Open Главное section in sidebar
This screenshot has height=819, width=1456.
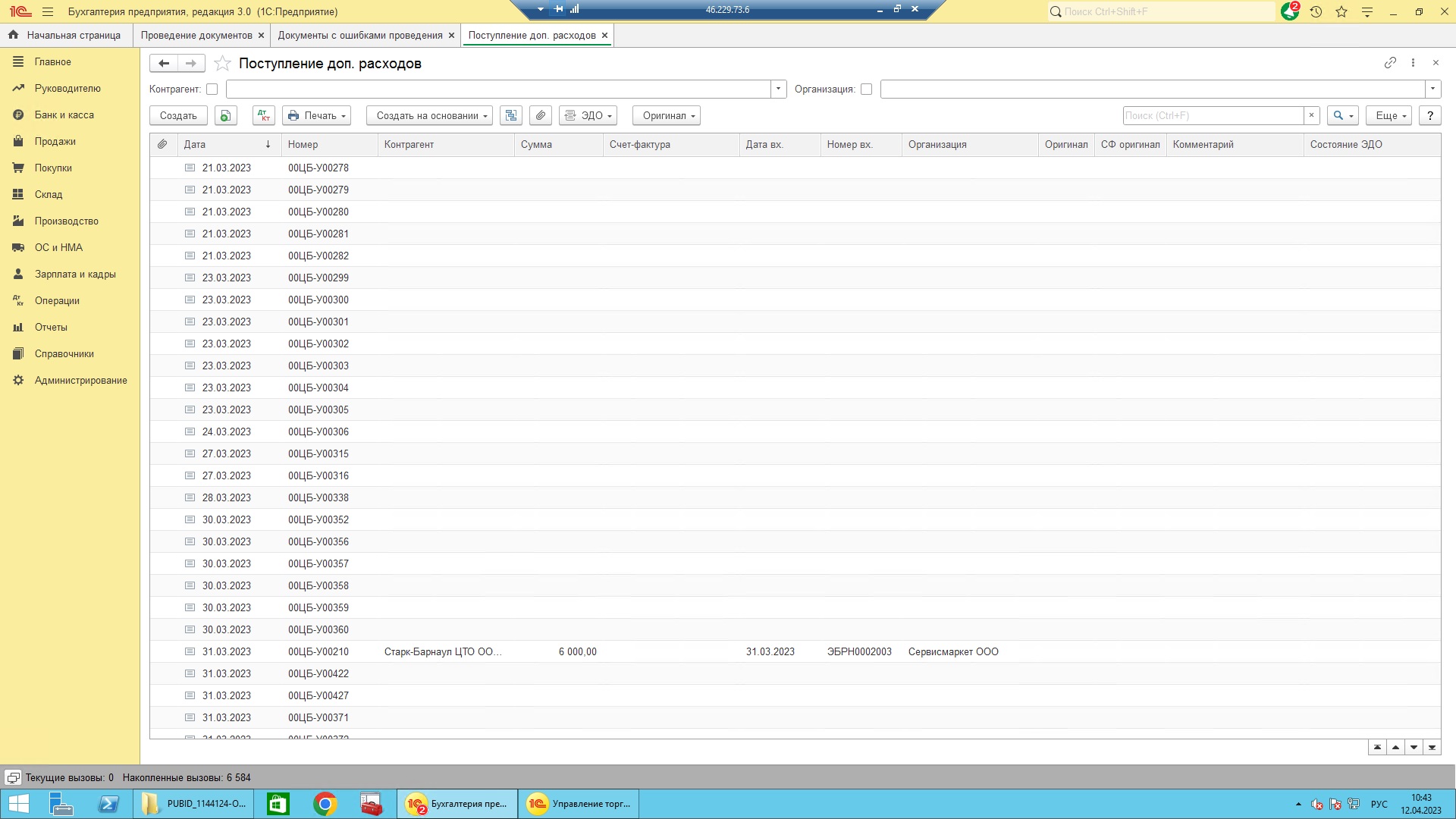pyautogui.click(x=52, y=62)
